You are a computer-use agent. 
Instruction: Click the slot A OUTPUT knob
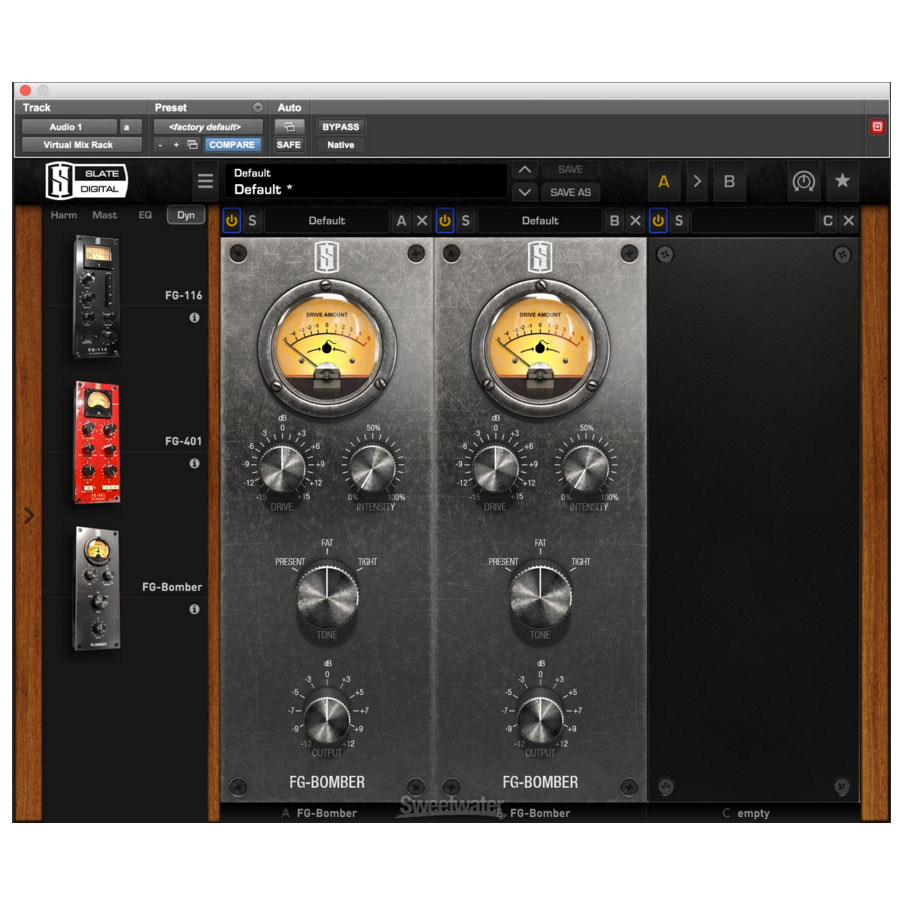tap(327, 718)
